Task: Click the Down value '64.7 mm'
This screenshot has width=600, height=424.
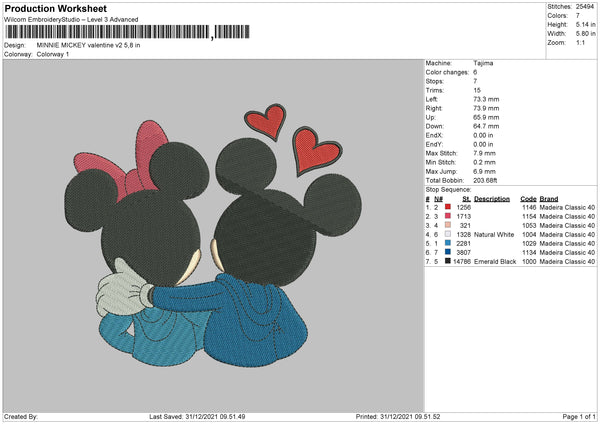Action: (486, 126)
